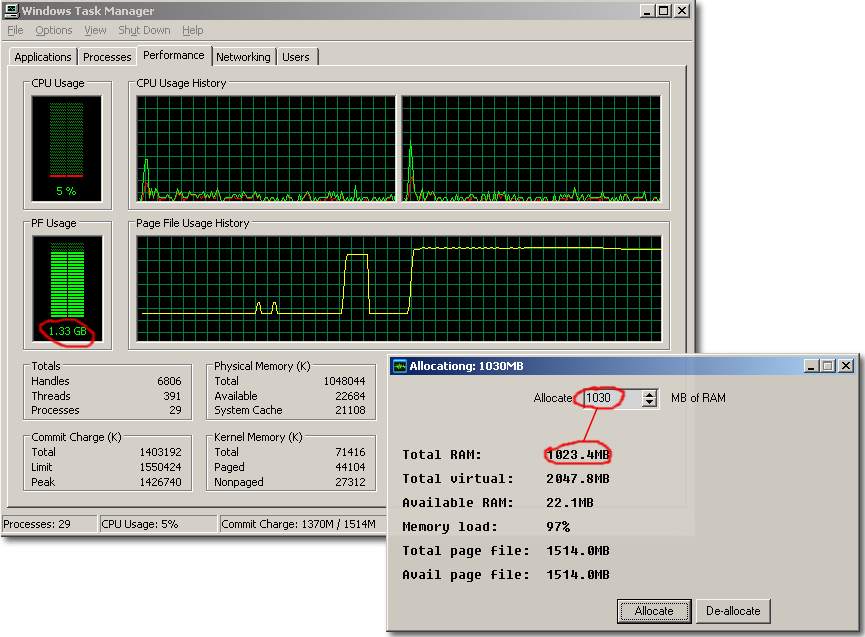Viewport: 865px width, 637px height.
Task: Decrease allocation with the spinner down arrow
Action: coord(650,403)
